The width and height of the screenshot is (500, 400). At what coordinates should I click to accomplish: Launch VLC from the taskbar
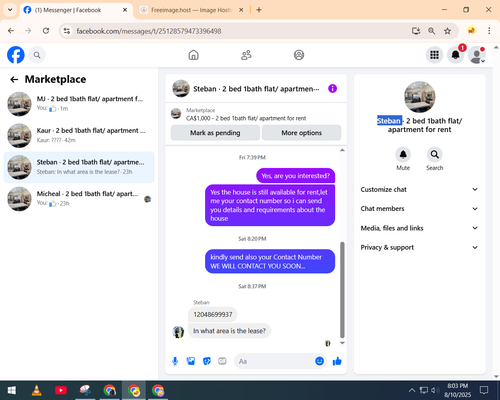tap(37, 390)
